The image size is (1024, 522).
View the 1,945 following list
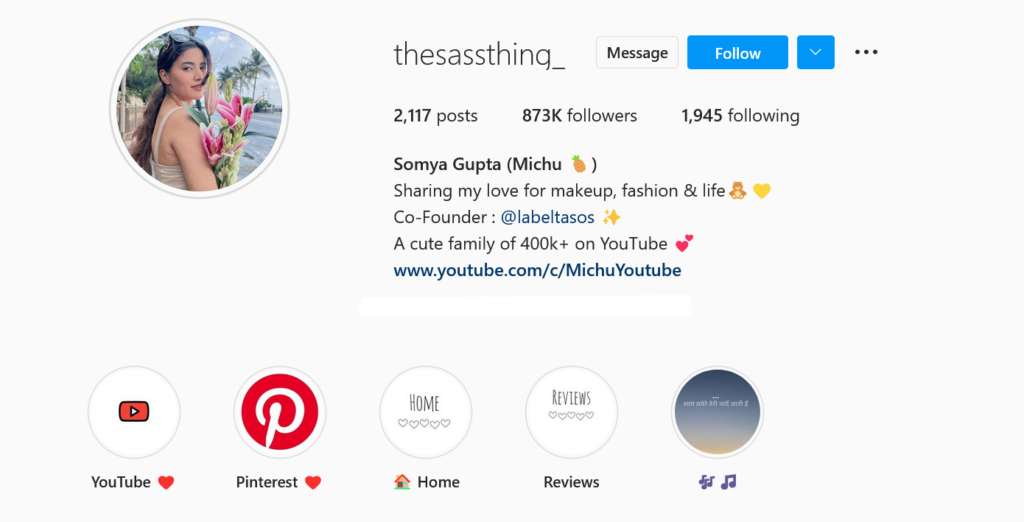tap(740, 116)
